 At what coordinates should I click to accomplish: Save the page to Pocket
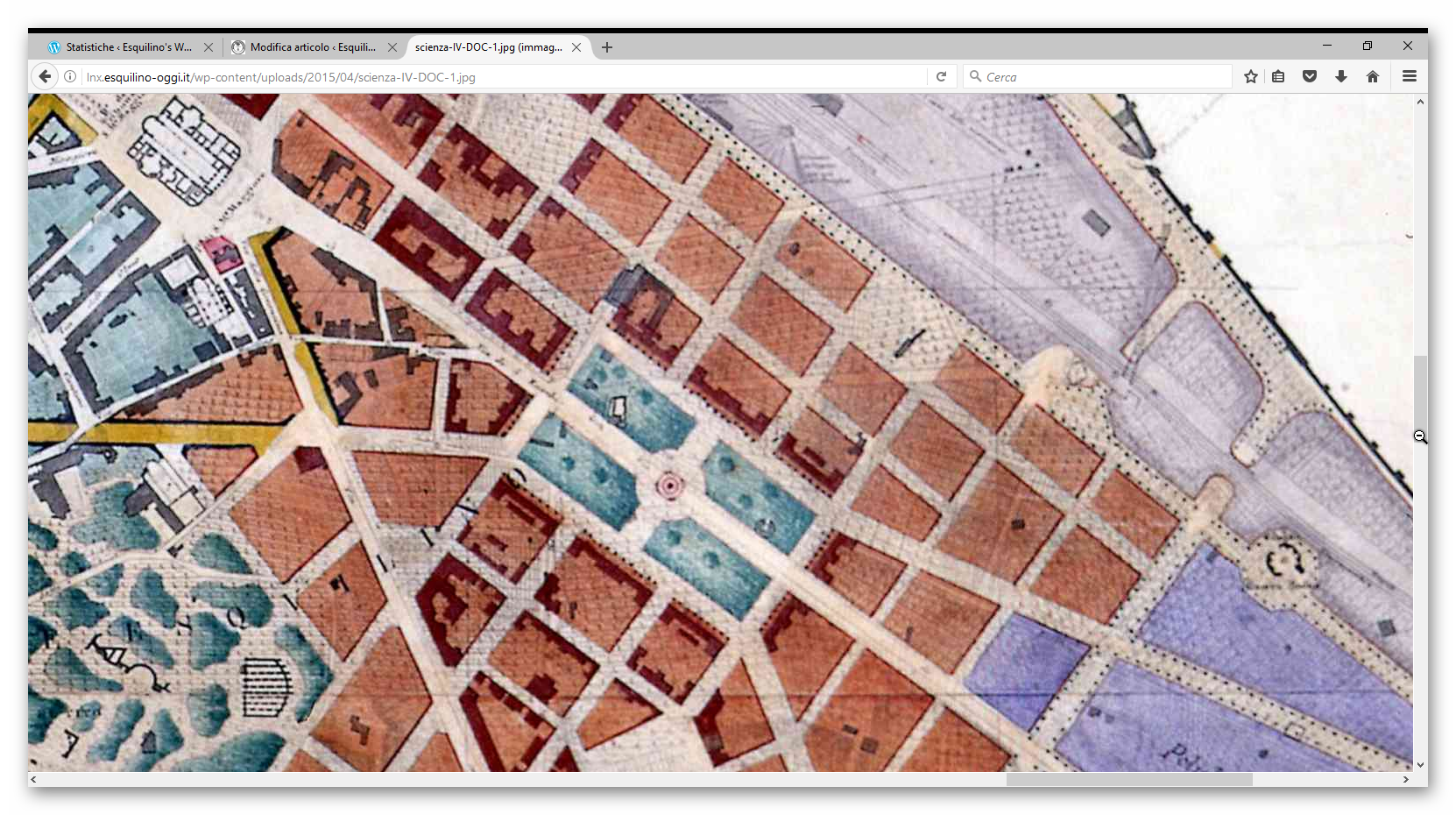(x=1310, y=77)
